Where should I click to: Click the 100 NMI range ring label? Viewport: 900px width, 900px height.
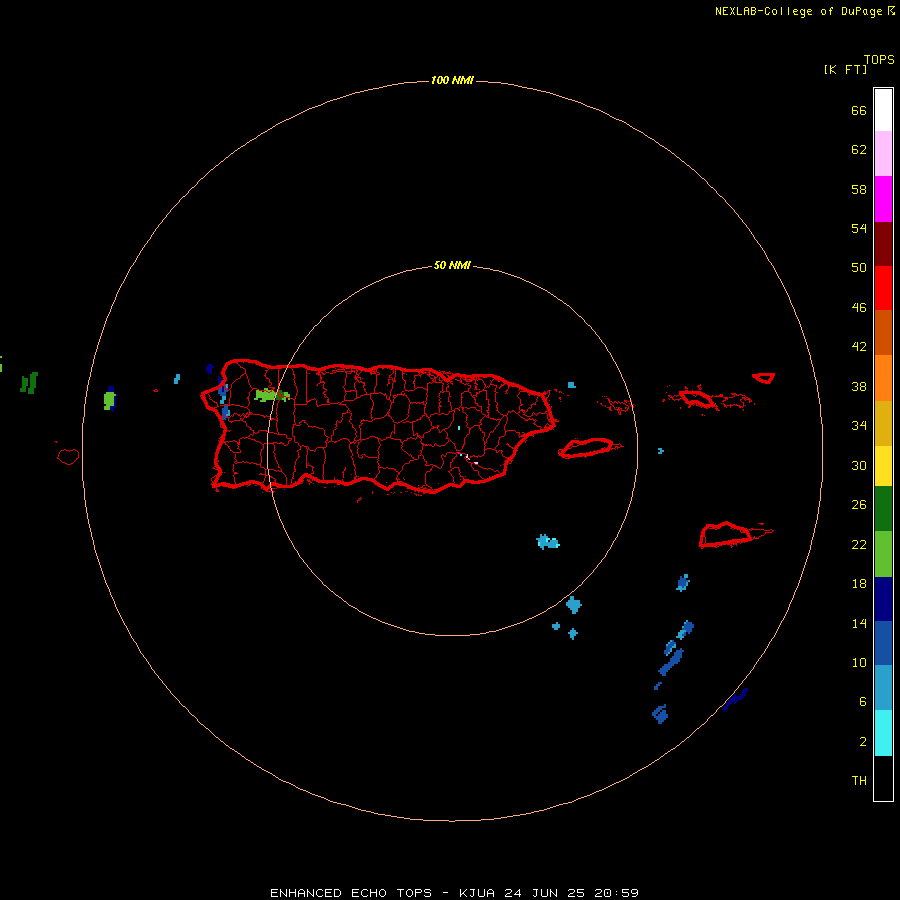tap(452, 80)
